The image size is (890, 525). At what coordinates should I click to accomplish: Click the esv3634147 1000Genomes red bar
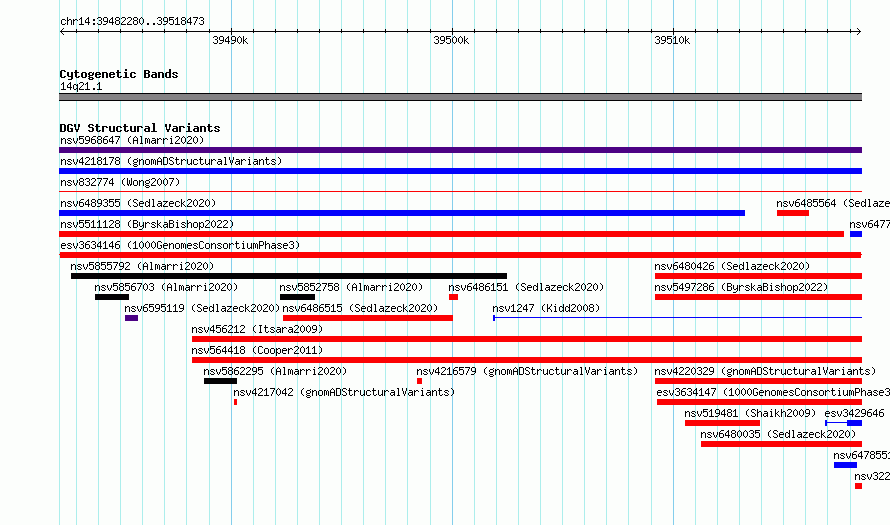pos(759,402)
